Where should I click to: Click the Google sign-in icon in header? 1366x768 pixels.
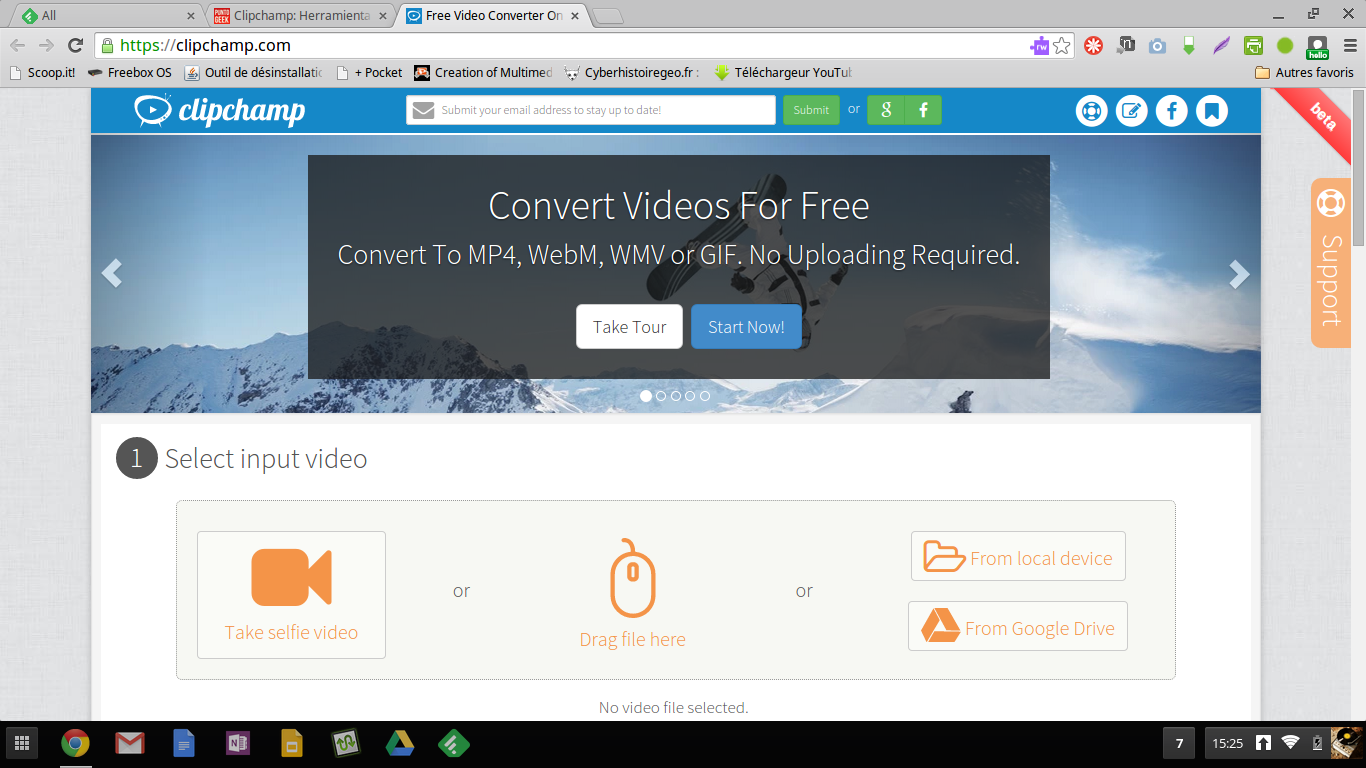coord(886,110)
